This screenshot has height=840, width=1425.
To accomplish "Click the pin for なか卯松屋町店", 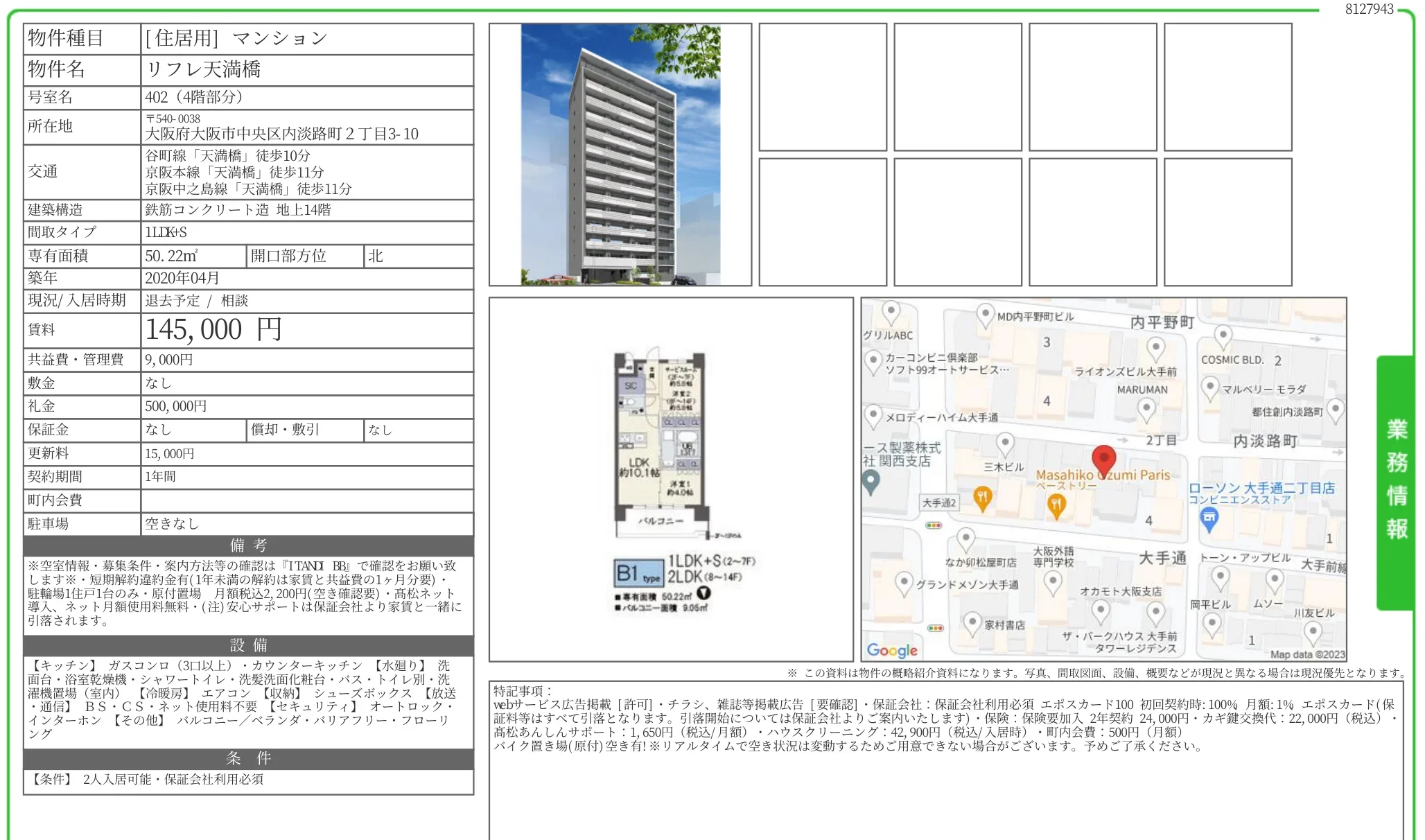I will point(965,539).
